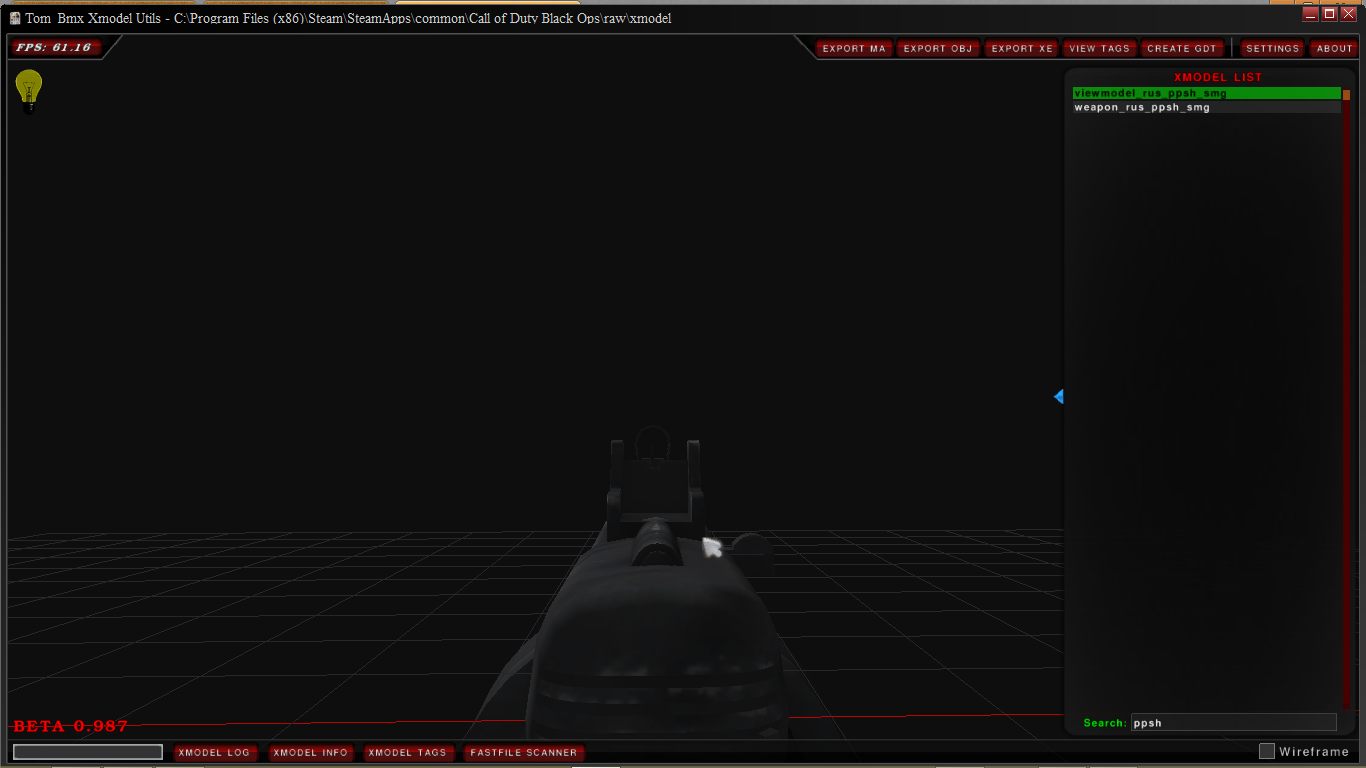Select weapon_rus_ppsh_smg in the list

click(x=1206, y=107)
